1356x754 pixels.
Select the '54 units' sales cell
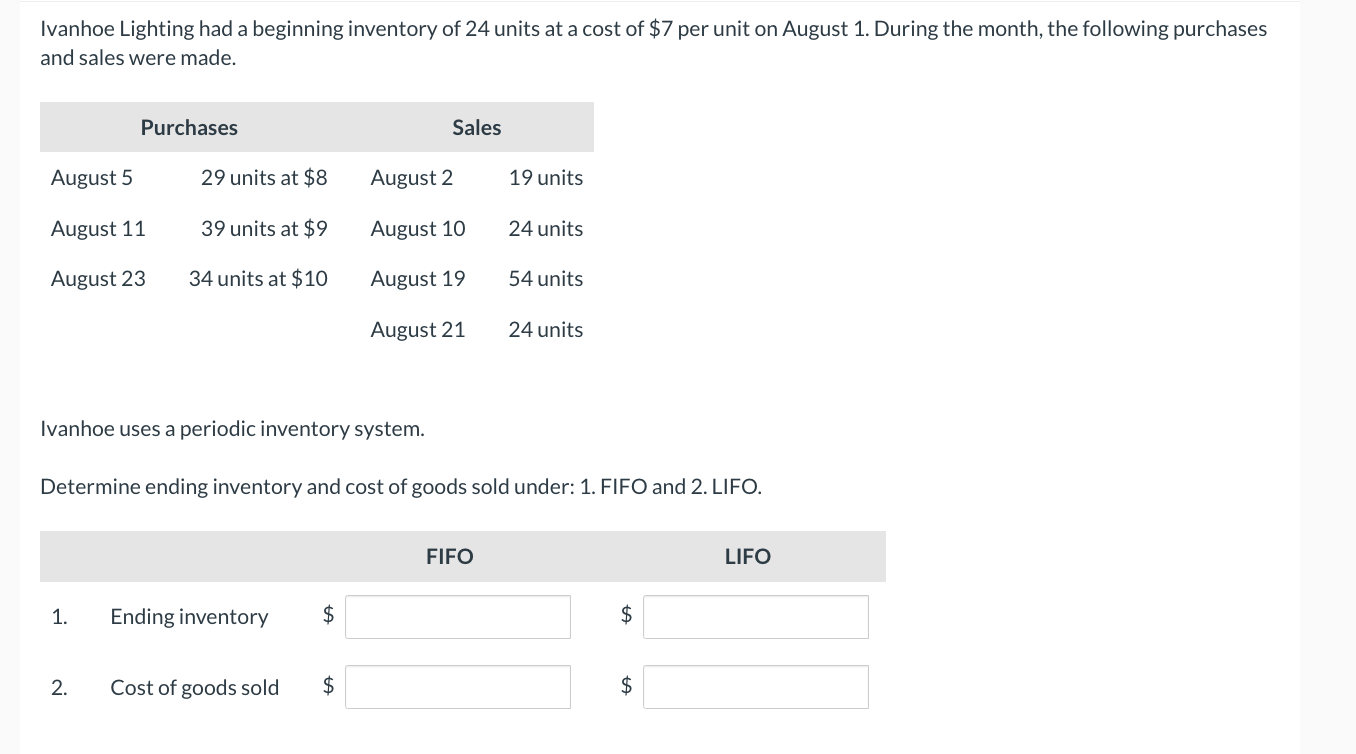coord(546,279)
